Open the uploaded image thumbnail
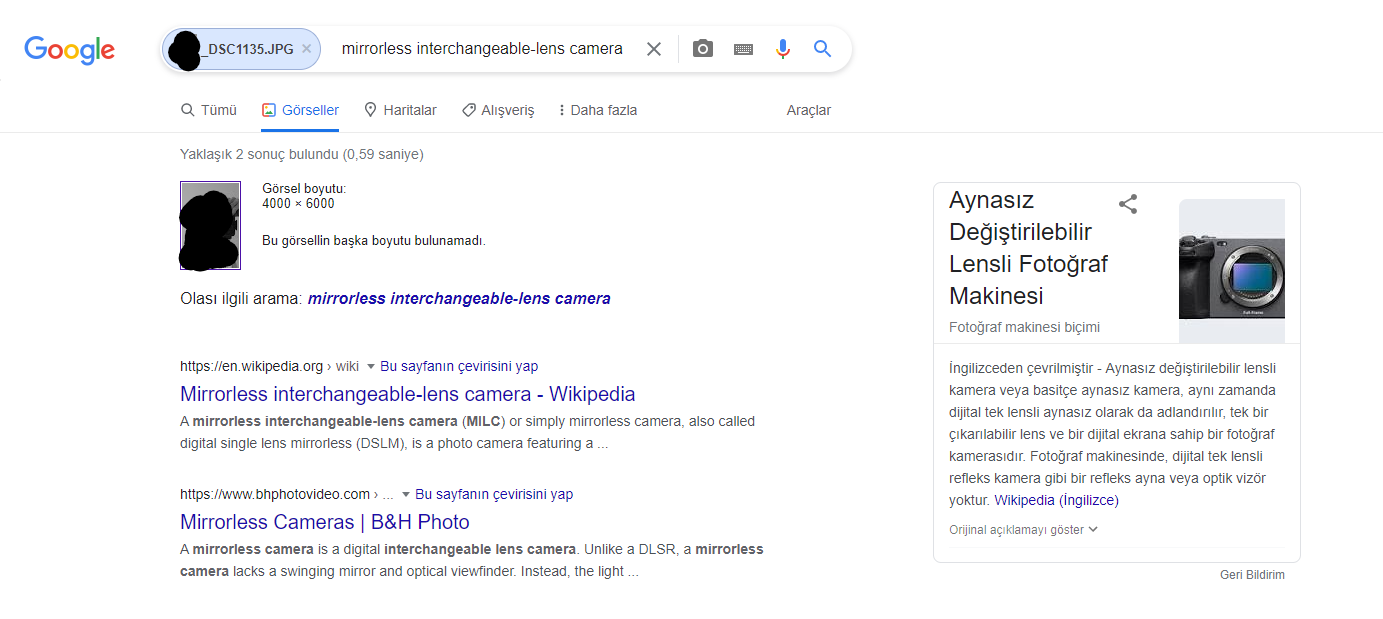1383x619 pixels. coord(210,226)
